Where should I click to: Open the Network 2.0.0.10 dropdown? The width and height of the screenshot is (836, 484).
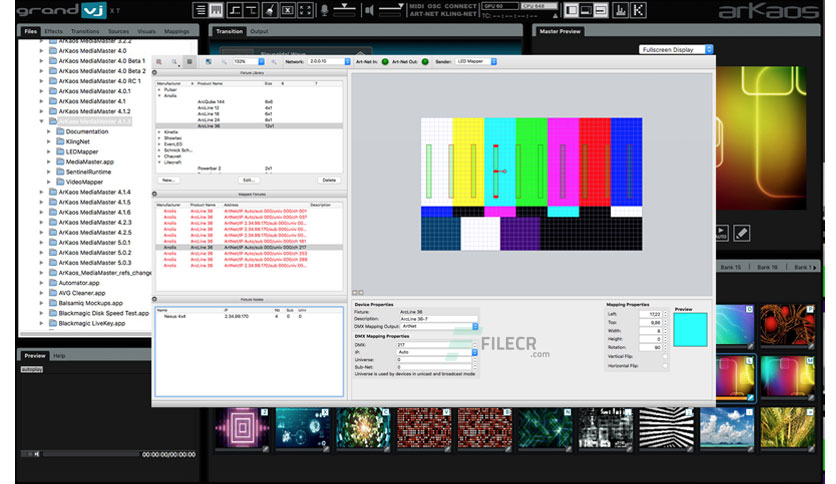pos(329,62)
